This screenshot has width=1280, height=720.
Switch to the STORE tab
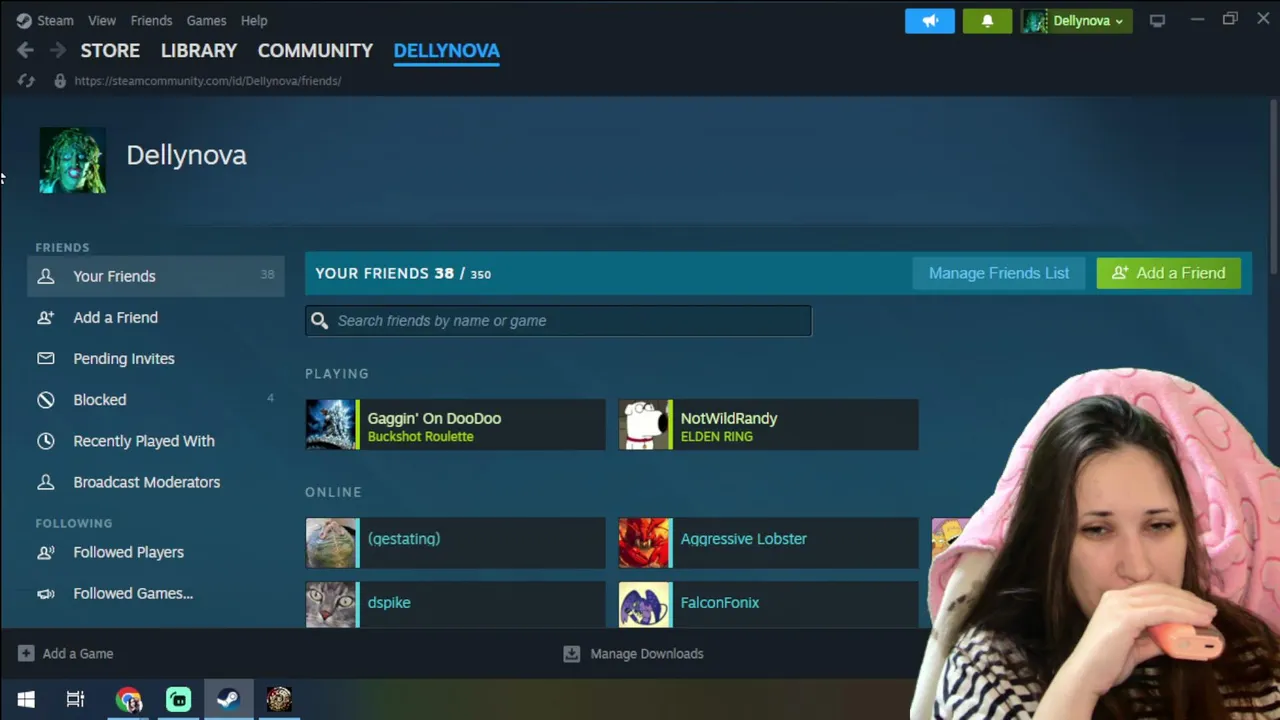click(x=110, y=50)
